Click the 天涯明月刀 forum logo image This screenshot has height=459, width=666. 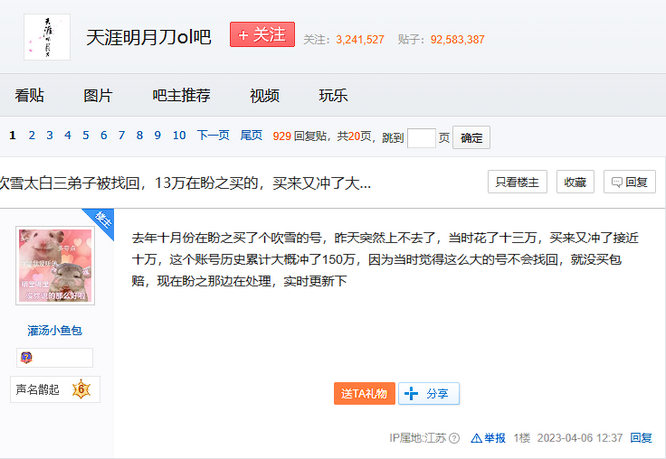(47, 37)
